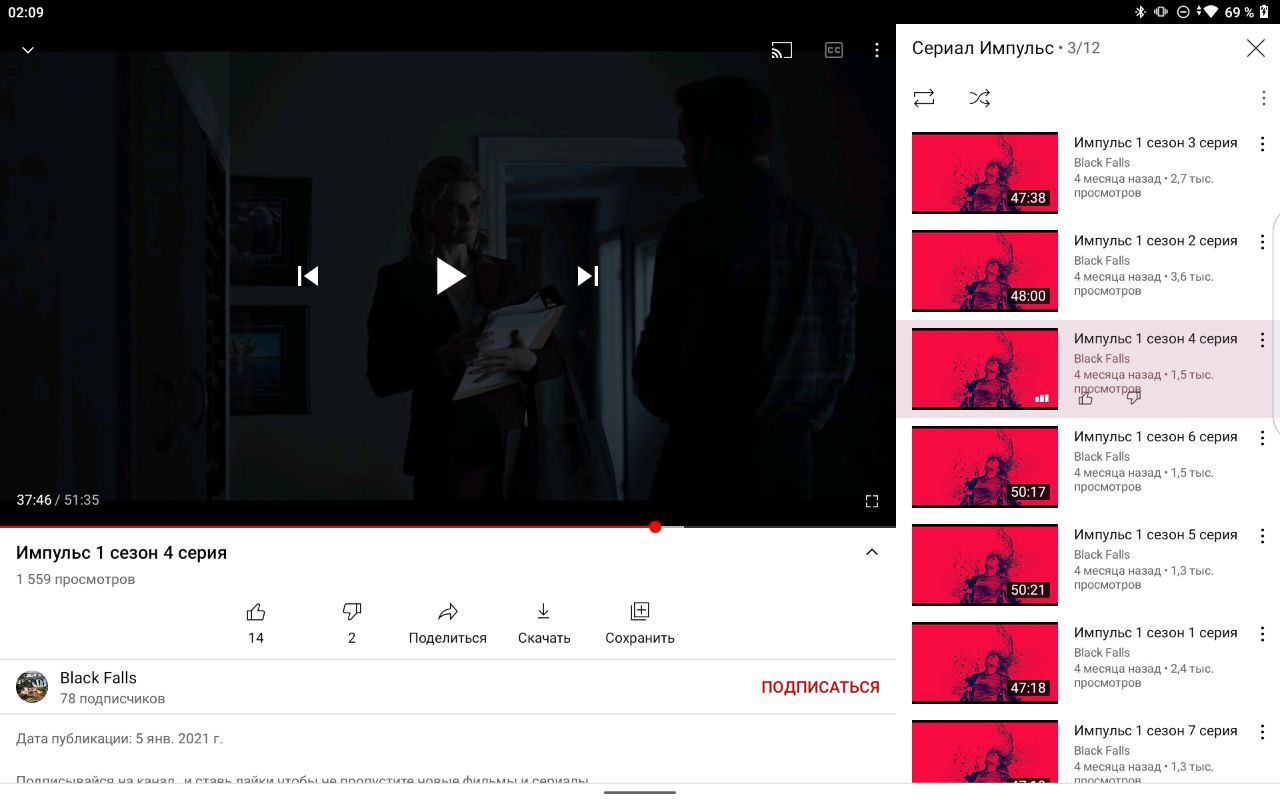The image size is (1280, 800).
Task: Open the thumbnail of Импульс 1 сезон 2 серия
Action: 985,270
